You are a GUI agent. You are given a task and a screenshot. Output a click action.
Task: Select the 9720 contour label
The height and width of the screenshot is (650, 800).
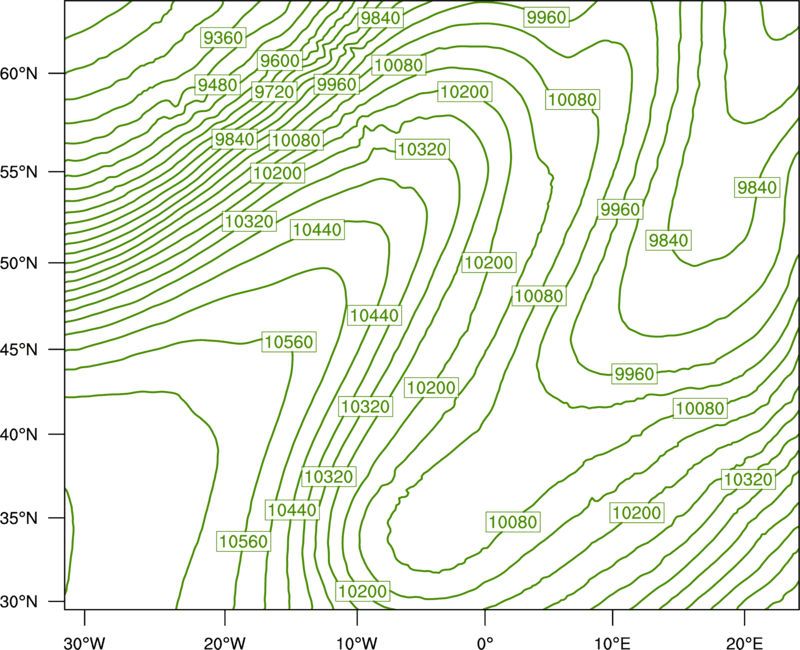click(274, 92)
